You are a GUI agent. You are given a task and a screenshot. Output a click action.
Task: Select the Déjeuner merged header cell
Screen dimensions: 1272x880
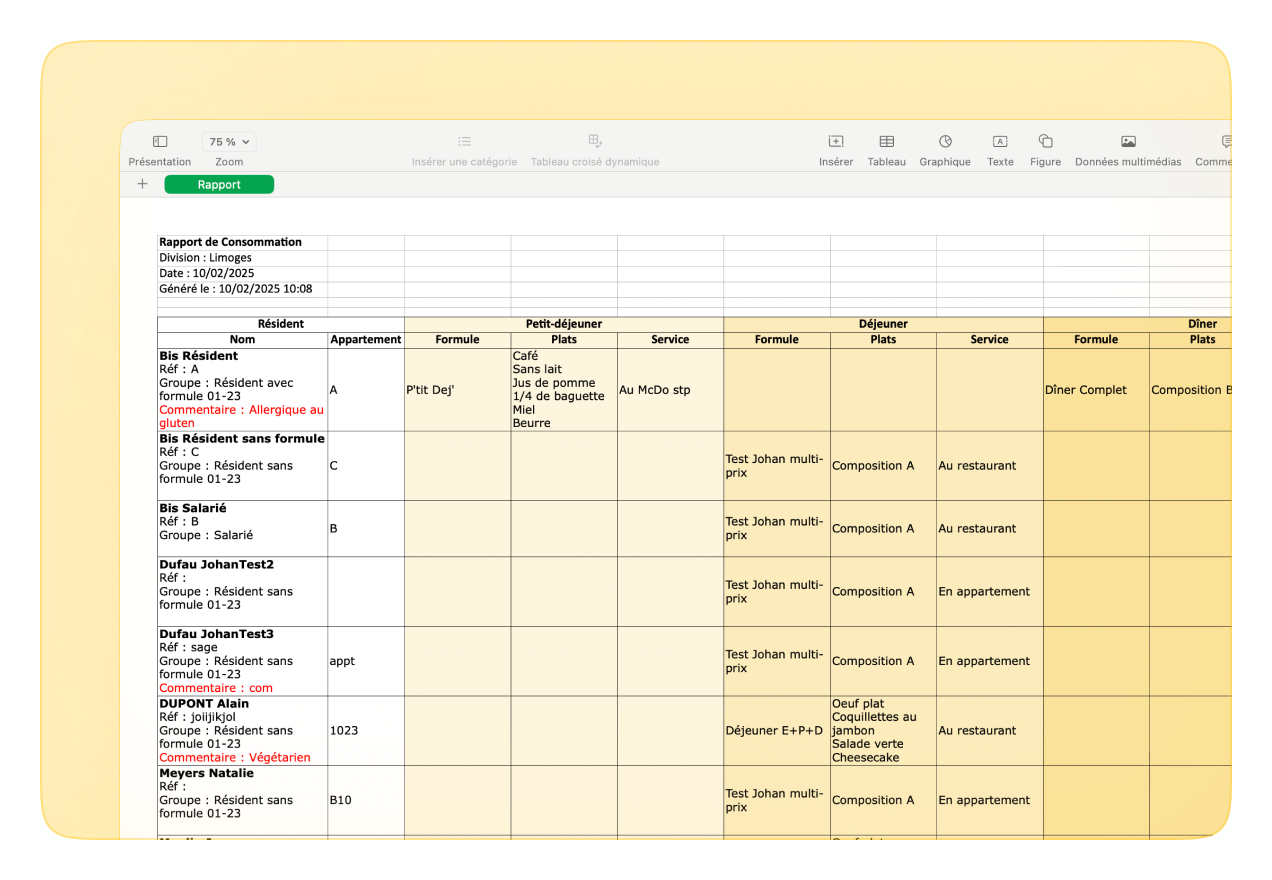[883, 324]
